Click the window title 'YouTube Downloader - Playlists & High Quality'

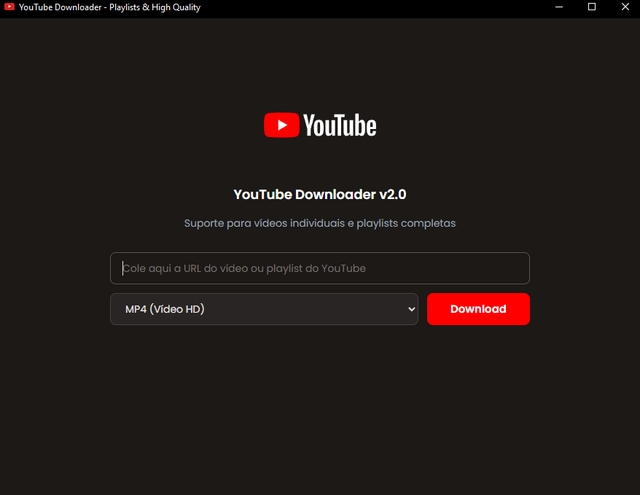pos(110,7)
